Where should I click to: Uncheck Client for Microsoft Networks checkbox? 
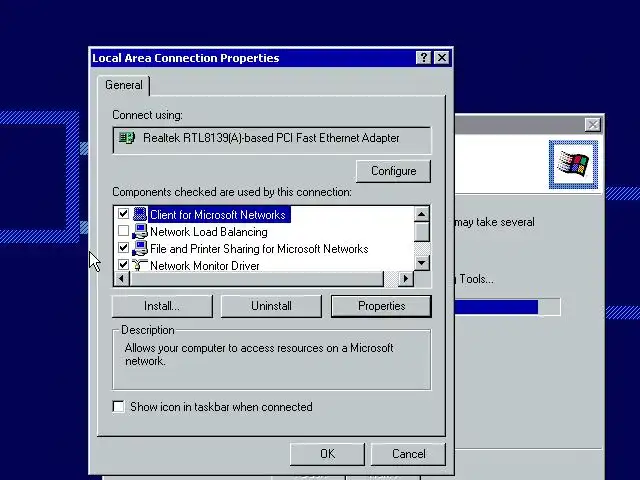(x=123, y=213)
